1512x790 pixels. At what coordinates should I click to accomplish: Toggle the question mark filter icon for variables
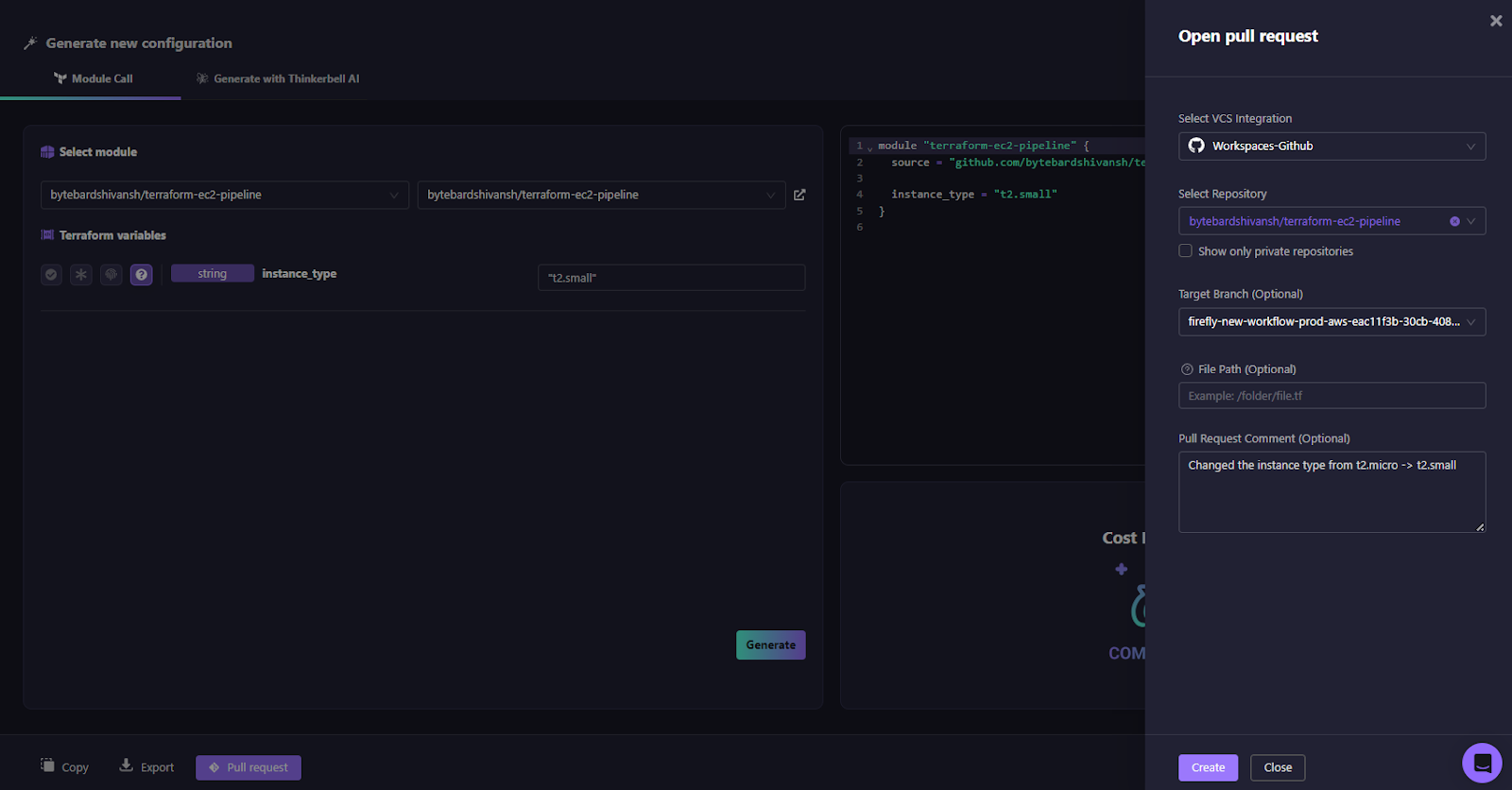(142, 275)
